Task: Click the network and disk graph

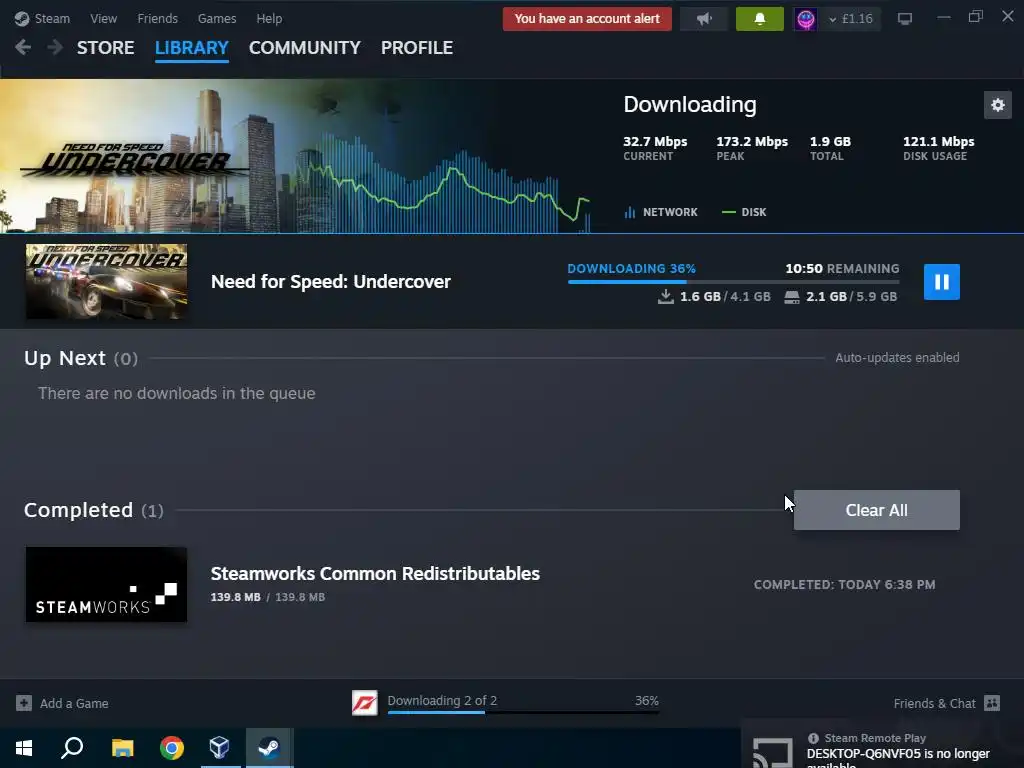Action: point(444,183)
